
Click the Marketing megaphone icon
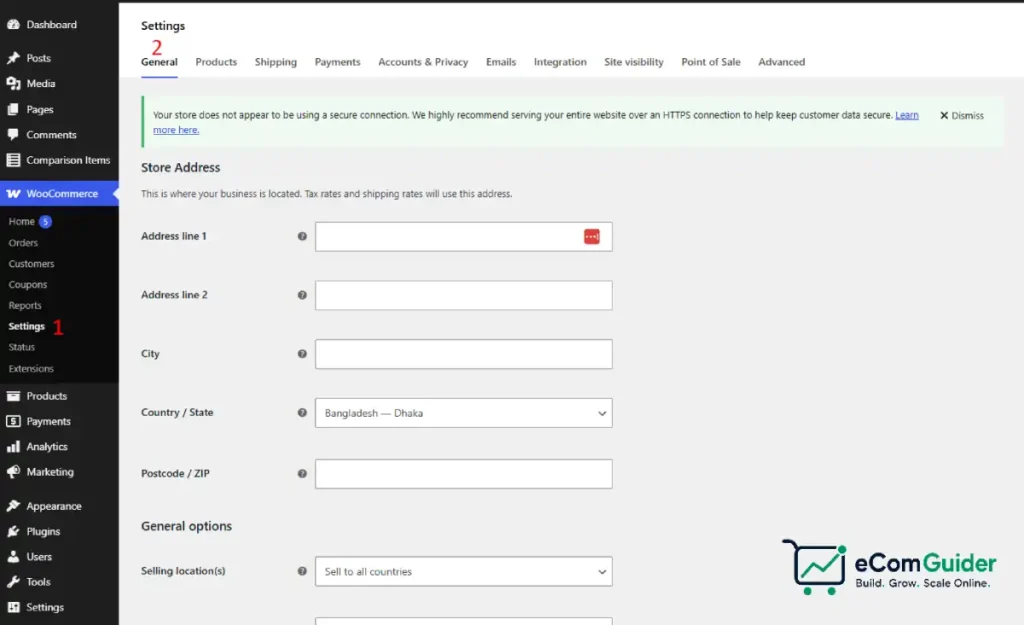[13, 472]
